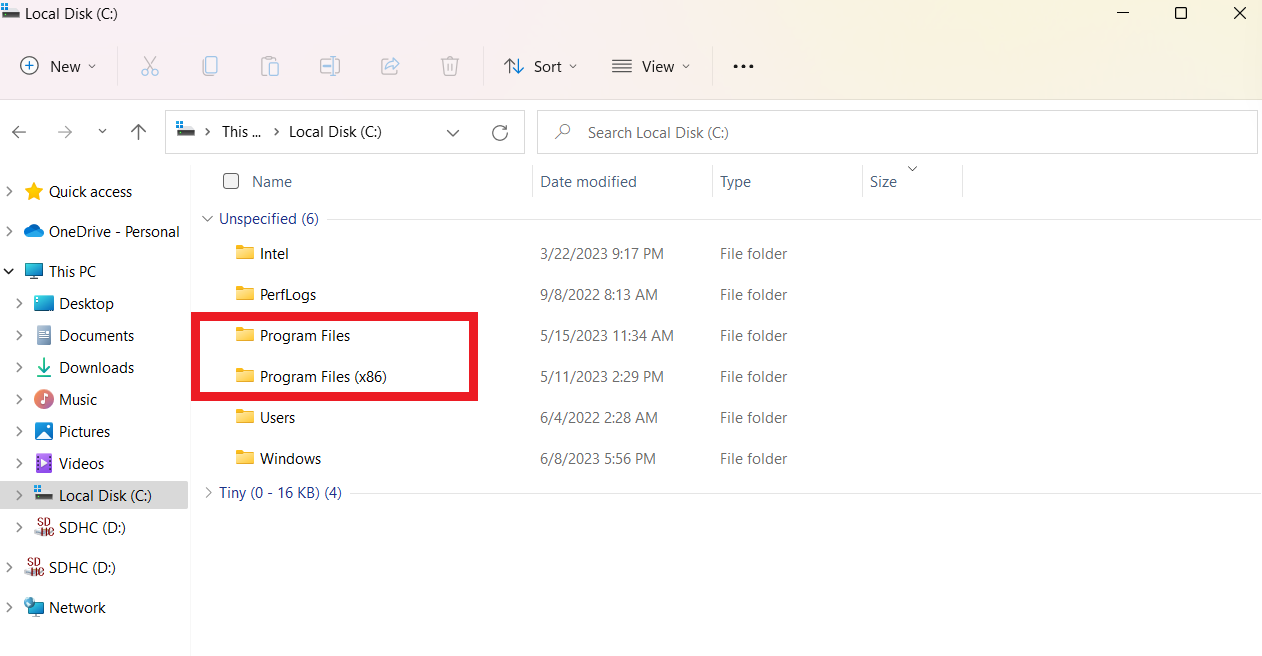Image resolution: width=1262 pixels, height=656 pixels.
Task: Click the New button
Action: click(59, 66)
